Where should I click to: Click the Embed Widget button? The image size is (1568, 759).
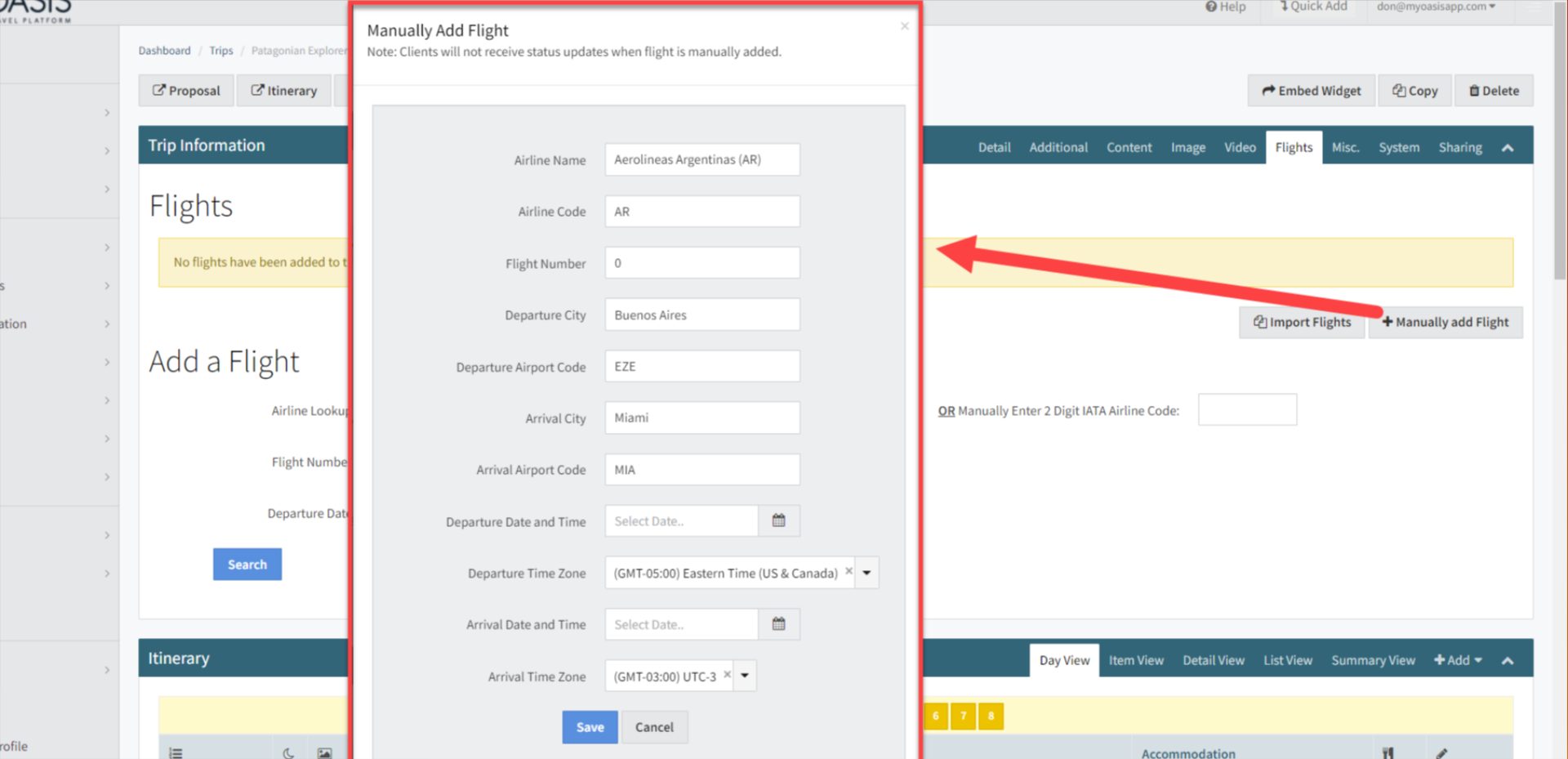[1311, 91]
